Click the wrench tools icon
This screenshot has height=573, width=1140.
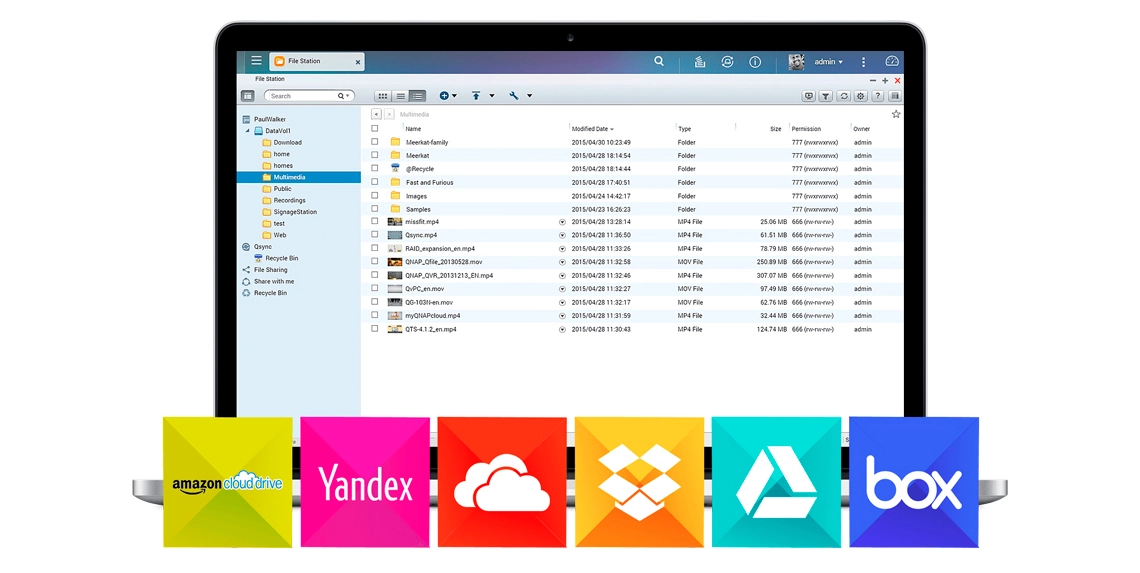coord(514,95)
